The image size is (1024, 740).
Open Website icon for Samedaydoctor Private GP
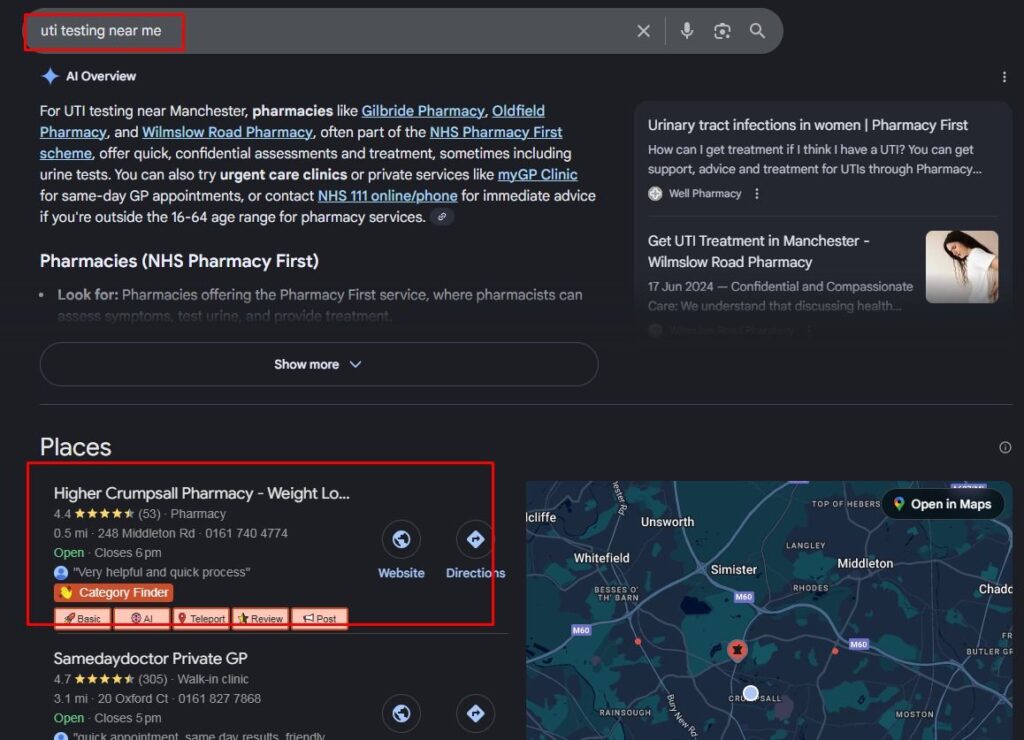point(401,714)
